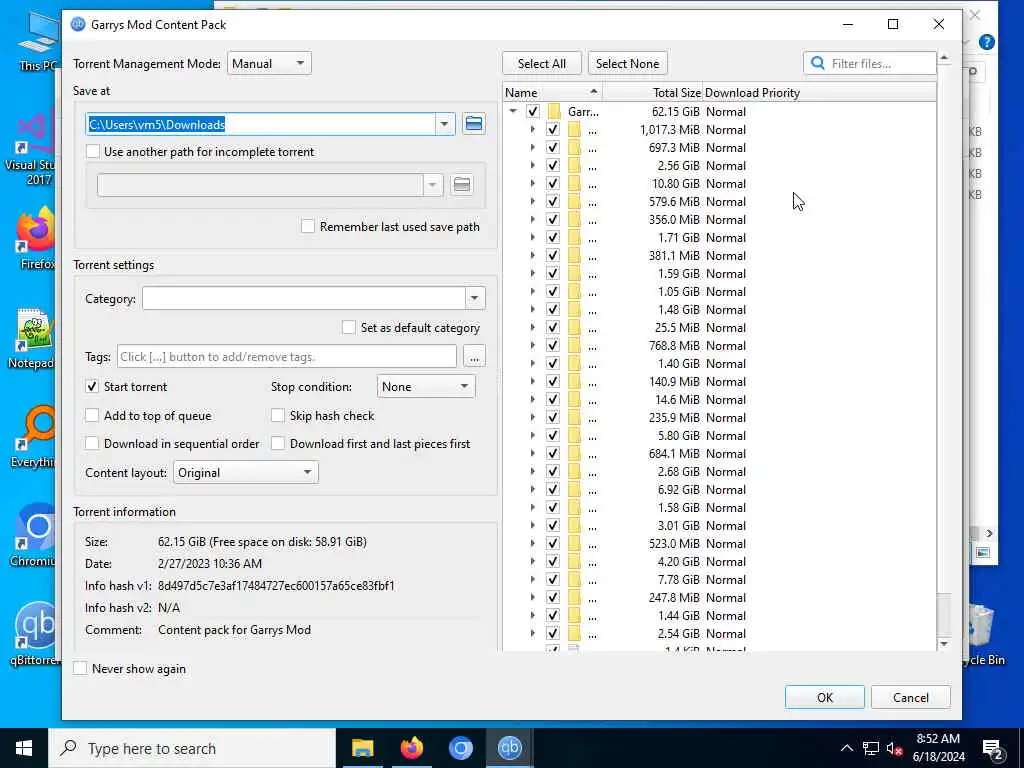Click in the Filter files field
This screenshot has height=768, width=1024.
[x=870, y=63]
